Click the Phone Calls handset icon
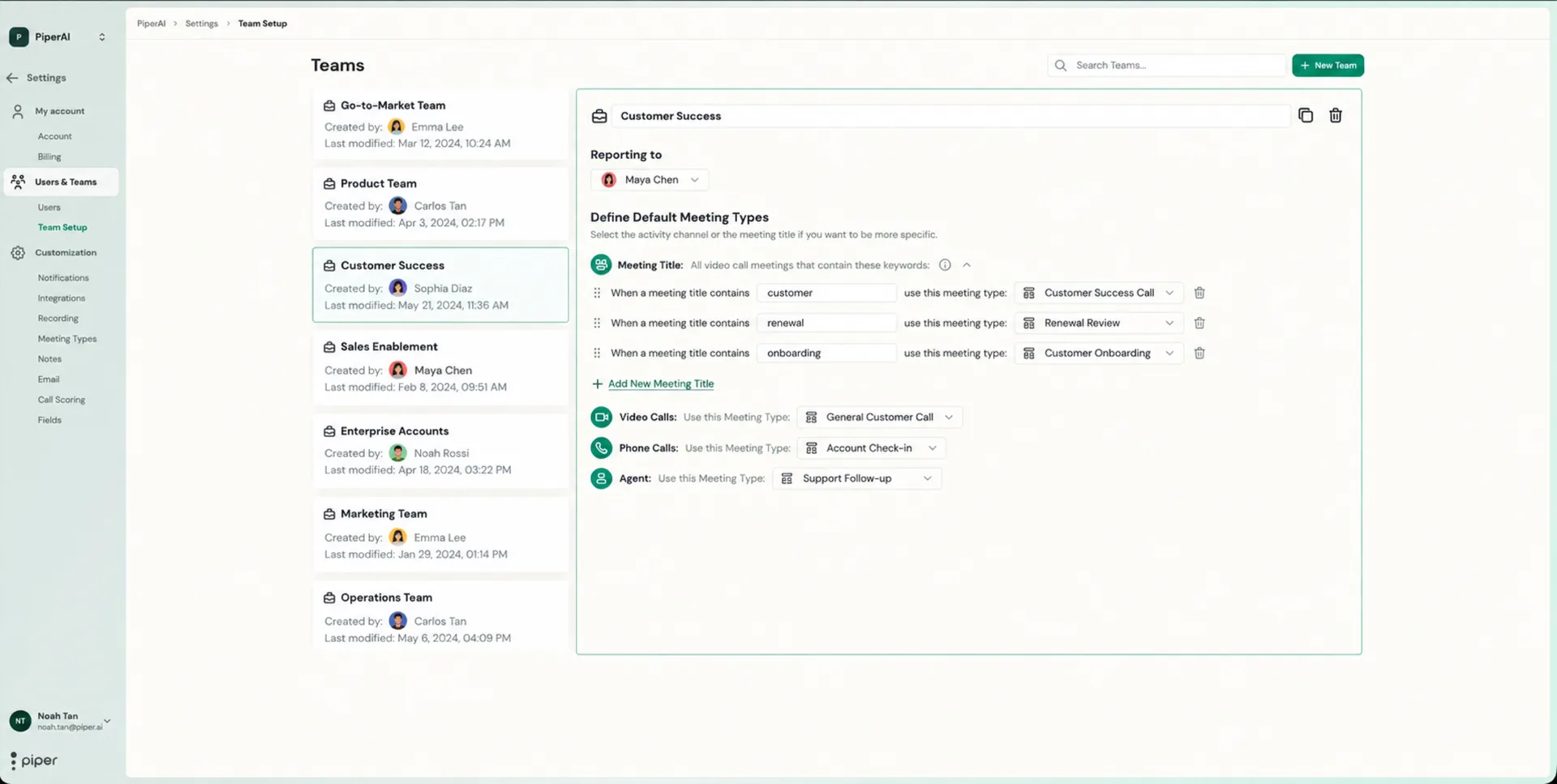Screen dimensions: 1557x784 point(601,448)
